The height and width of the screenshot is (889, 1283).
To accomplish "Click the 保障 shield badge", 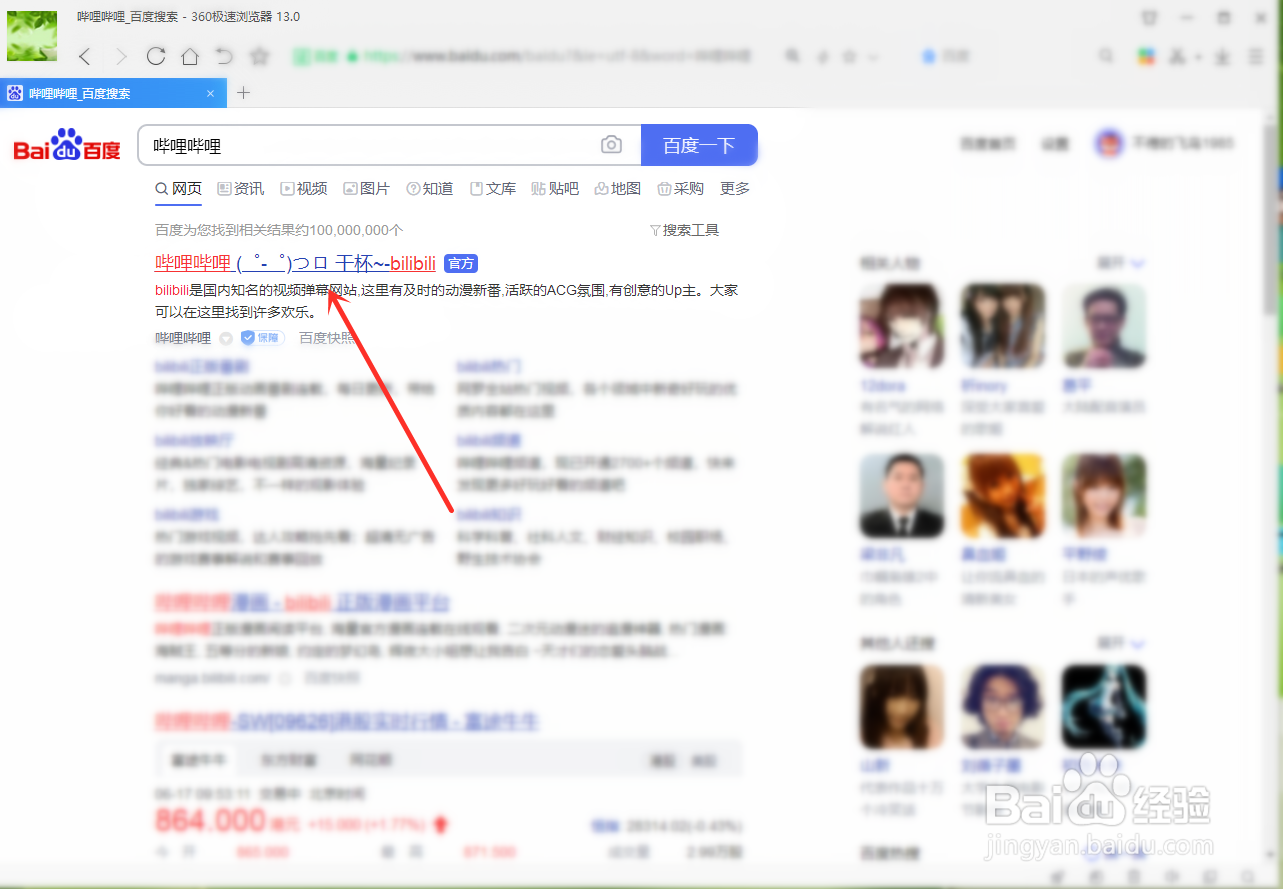I will 262,338.
